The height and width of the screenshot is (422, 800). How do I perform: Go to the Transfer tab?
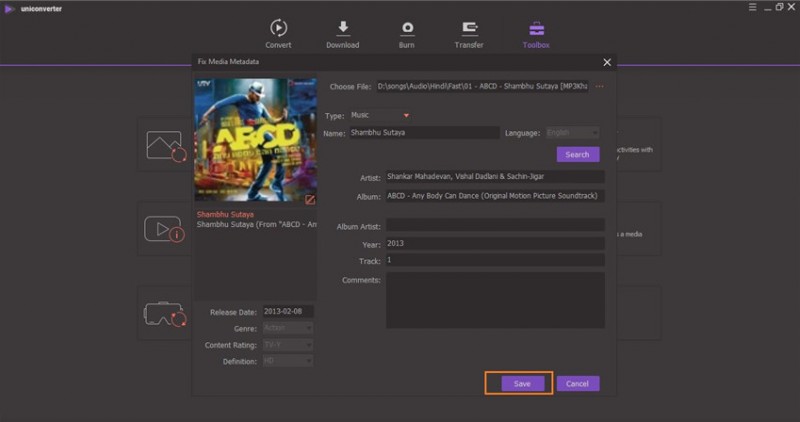[x=469, y=34]
